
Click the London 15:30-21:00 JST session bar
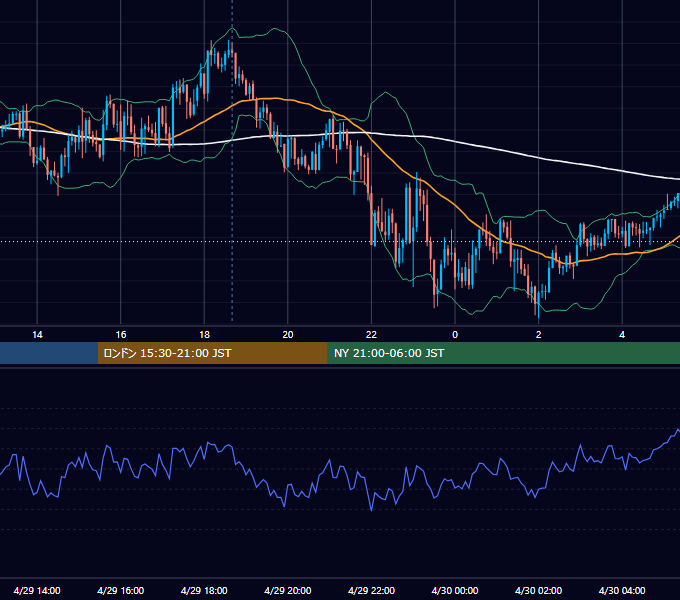click(212, 353)
